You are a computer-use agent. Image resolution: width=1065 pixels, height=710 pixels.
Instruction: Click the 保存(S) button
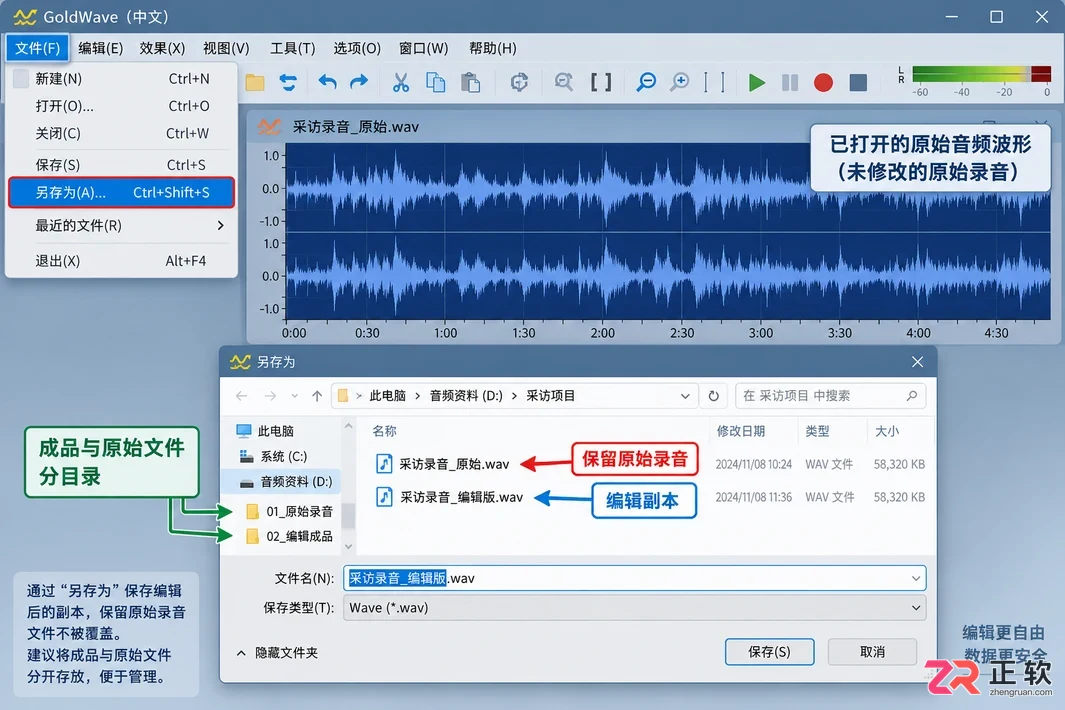tap(769, 652)
